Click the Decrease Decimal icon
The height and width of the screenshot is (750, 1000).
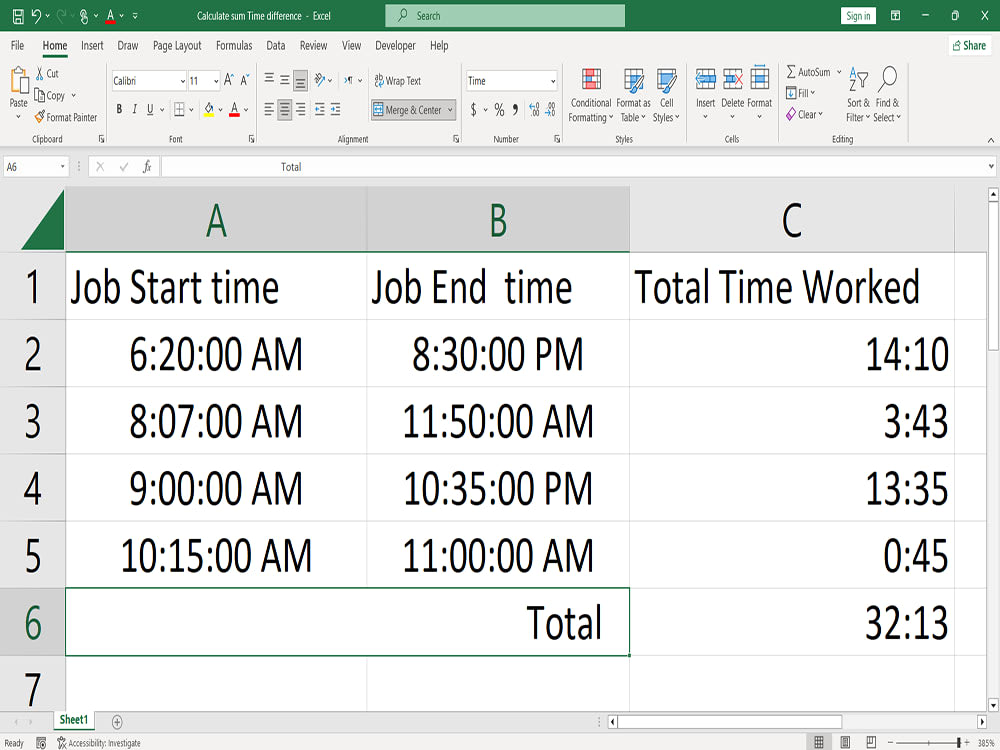[x=550, y=110]
